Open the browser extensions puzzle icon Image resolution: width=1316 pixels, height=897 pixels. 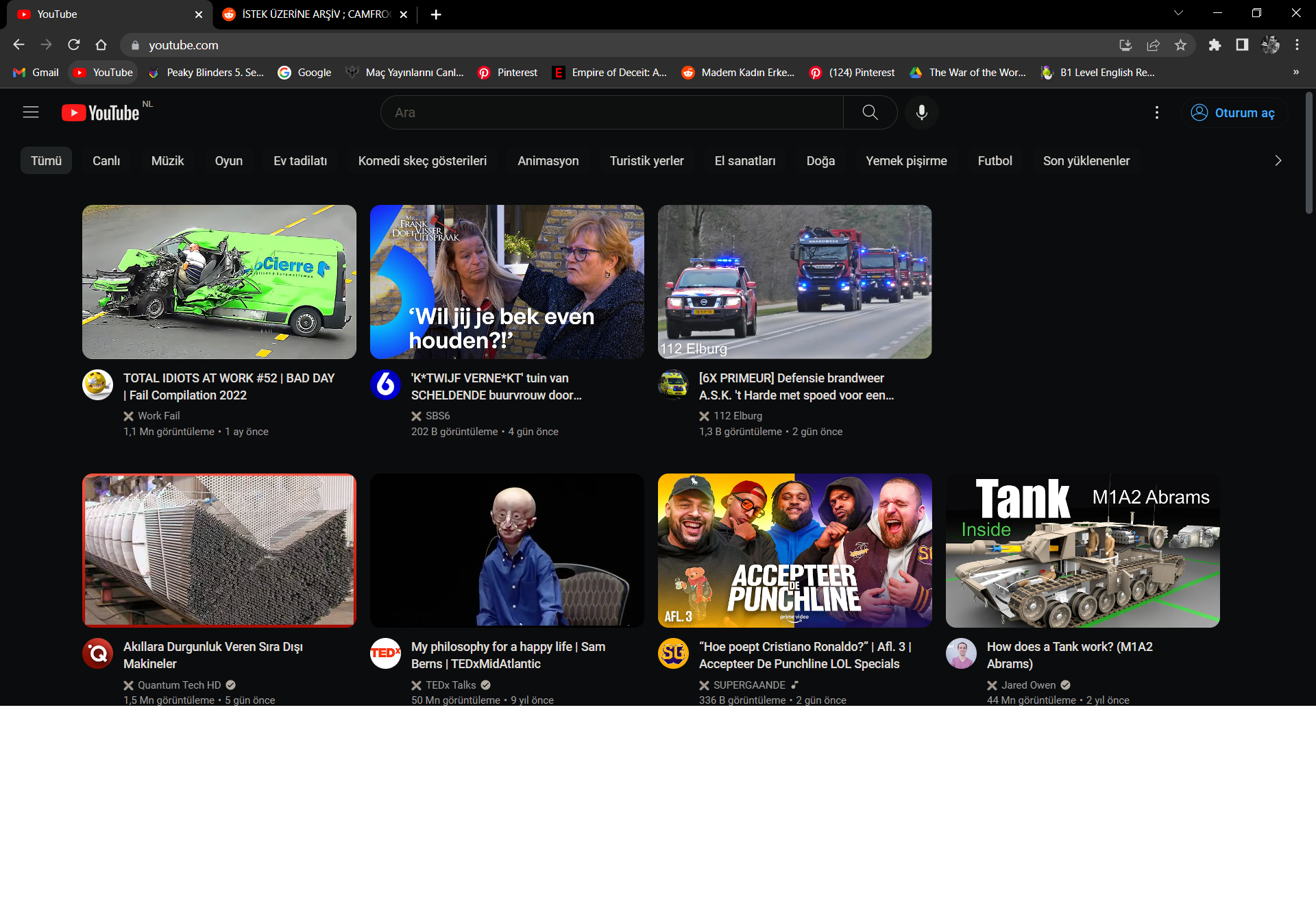click(1215, 45)
